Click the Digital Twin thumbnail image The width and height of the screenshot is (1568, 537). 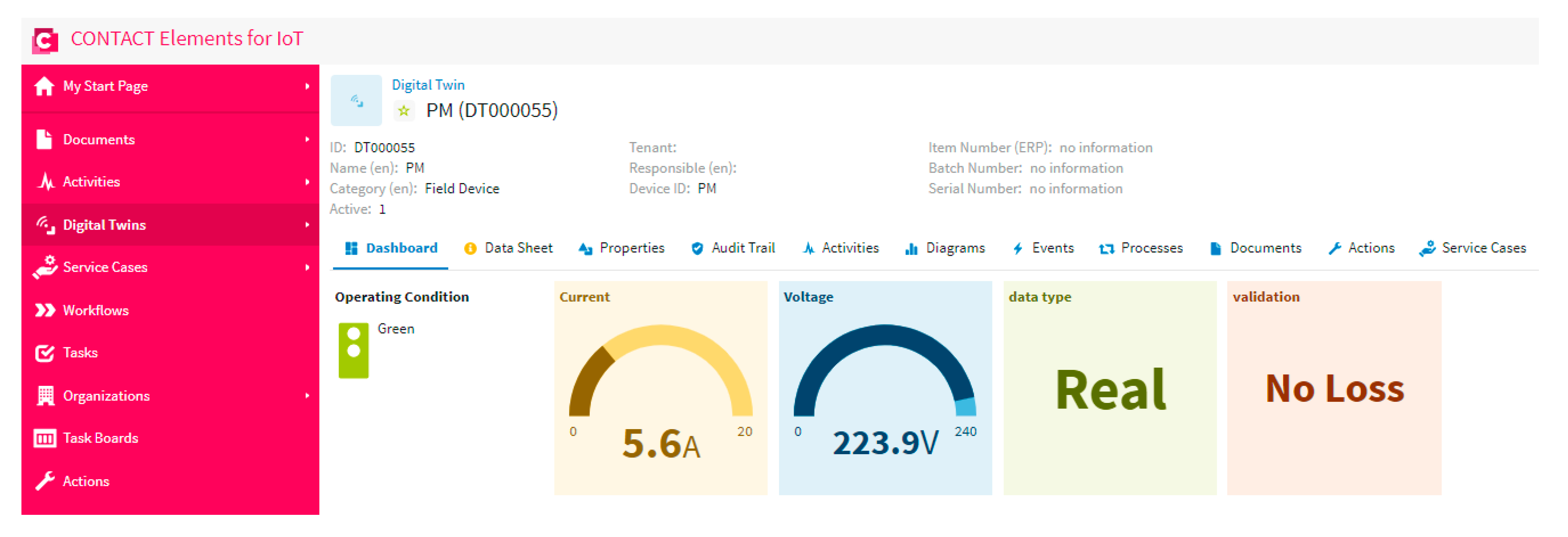coord(356,100)
